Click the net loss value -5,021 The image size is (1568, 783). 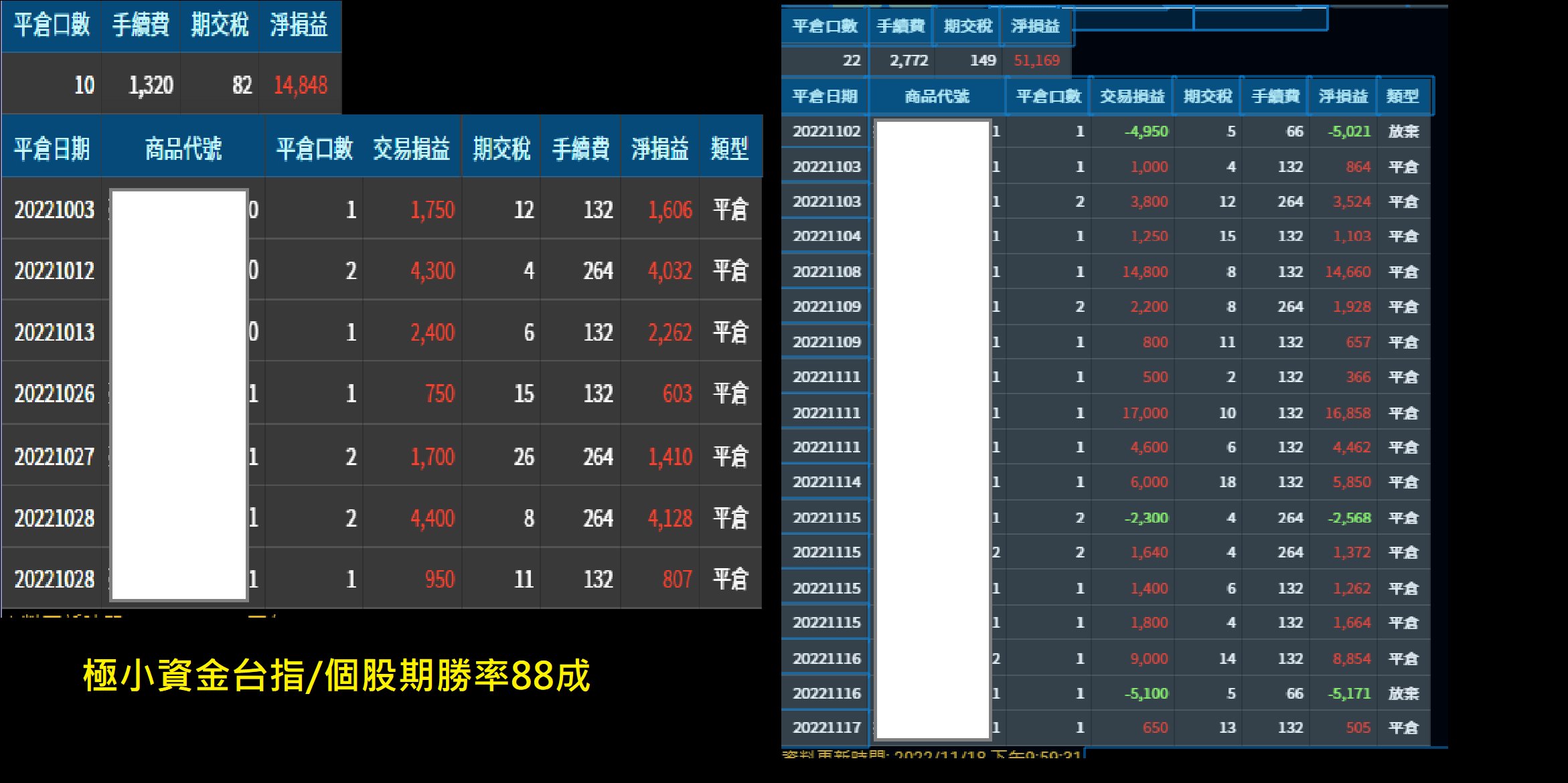point(1350,131)
